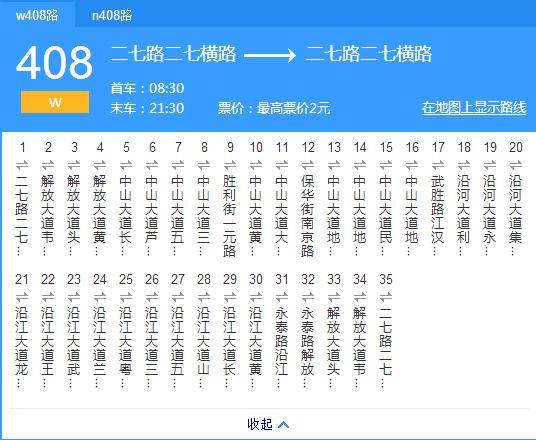Select stop 15 中山大道民…
The height and width of the screenshot is (440, 536).
[386, 215]
